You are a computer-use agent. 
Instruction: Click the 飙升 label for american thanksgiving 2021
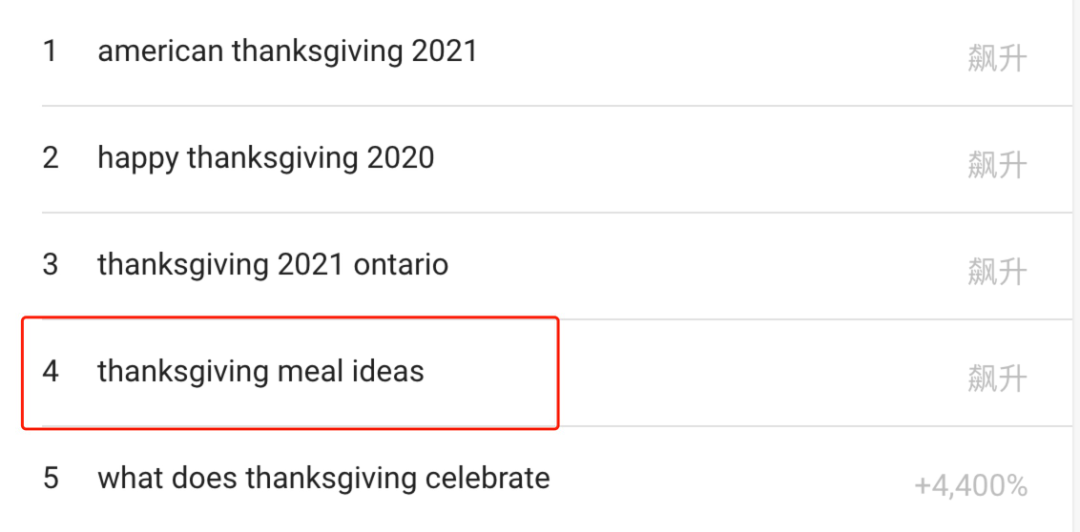click(997, 58)
